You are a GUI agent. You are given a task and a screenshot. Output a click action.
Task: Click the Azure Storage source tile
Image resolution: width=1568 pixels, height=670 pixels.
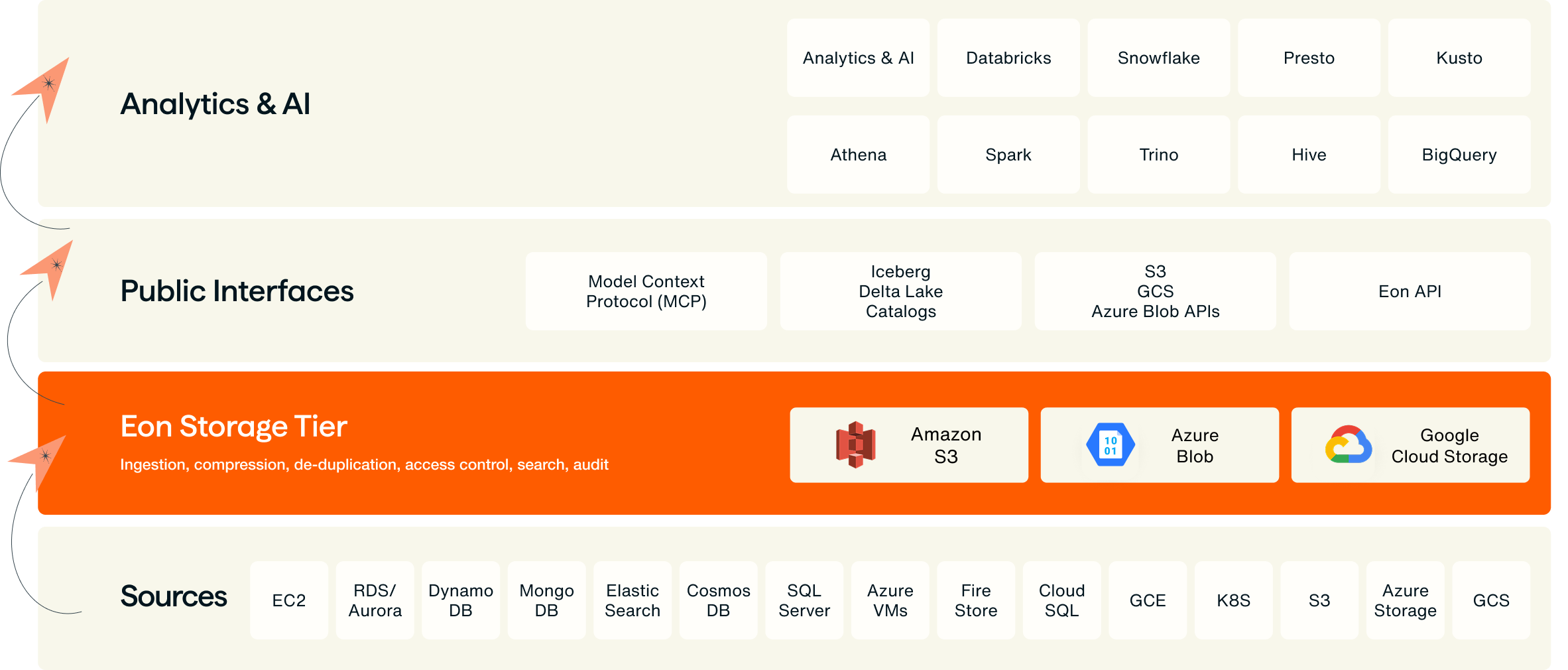pyautogui.click(x=1405, y=600)
